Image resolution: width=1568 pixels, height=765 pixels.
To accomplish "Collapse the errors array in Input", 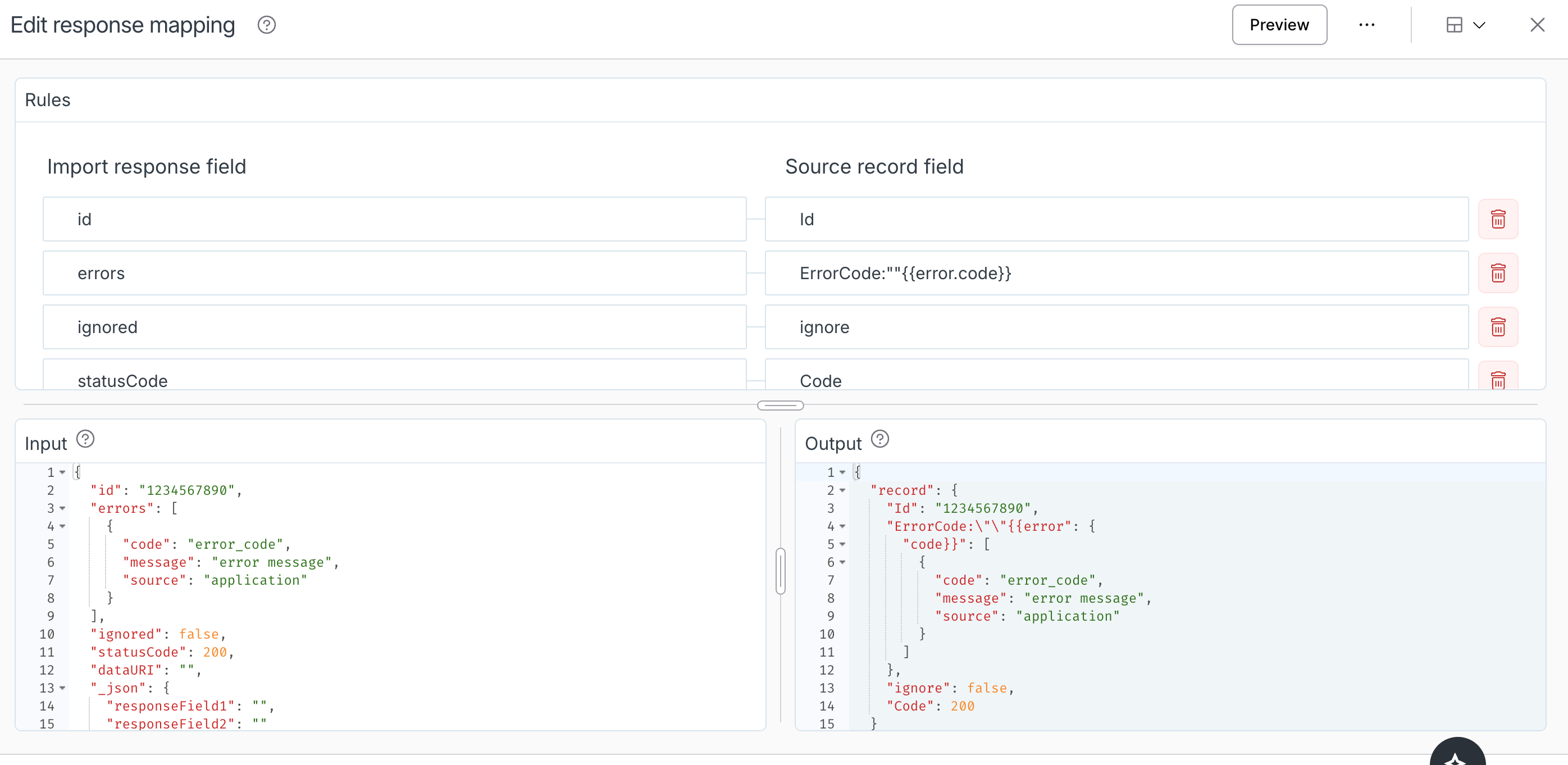I will pyautogui.click(x=63, y=508).
